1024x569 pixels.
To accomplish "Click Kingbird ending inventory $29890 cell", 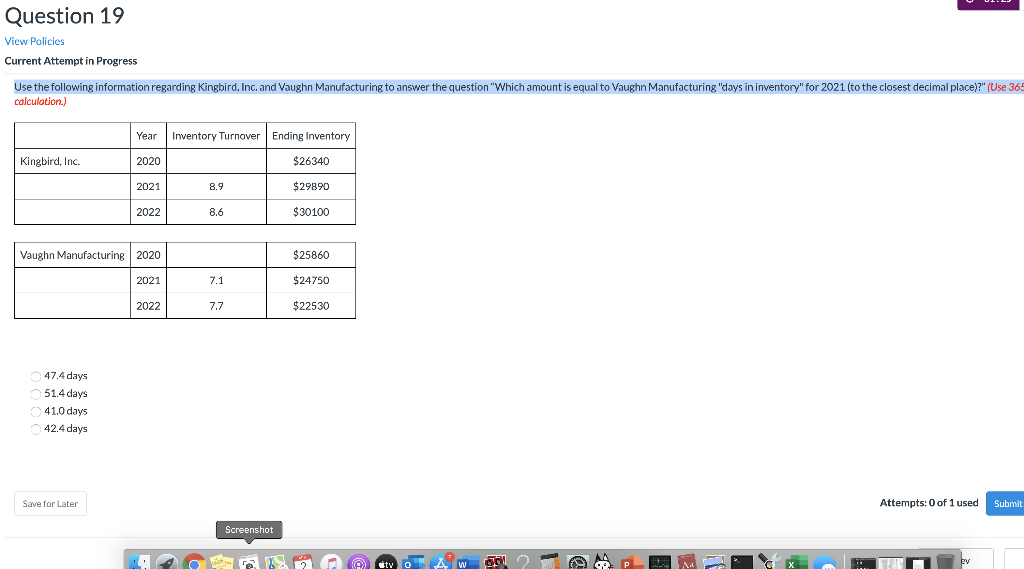I will click(311, 186).
